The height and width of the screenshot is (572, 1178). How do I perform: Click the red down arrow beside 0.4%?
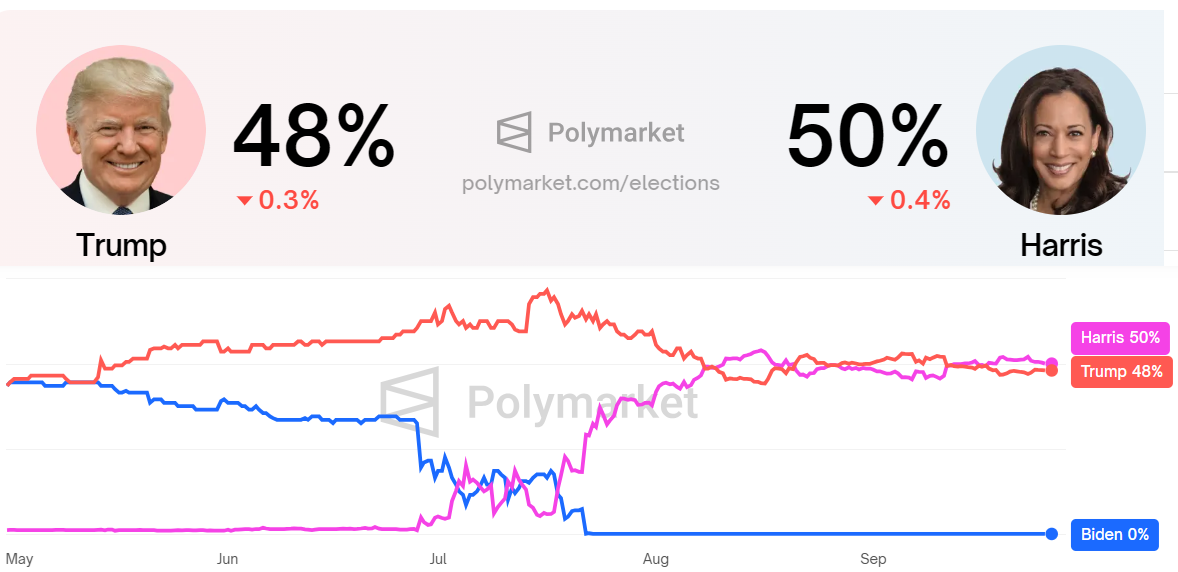pyautogui.click(x=876, y=201)
